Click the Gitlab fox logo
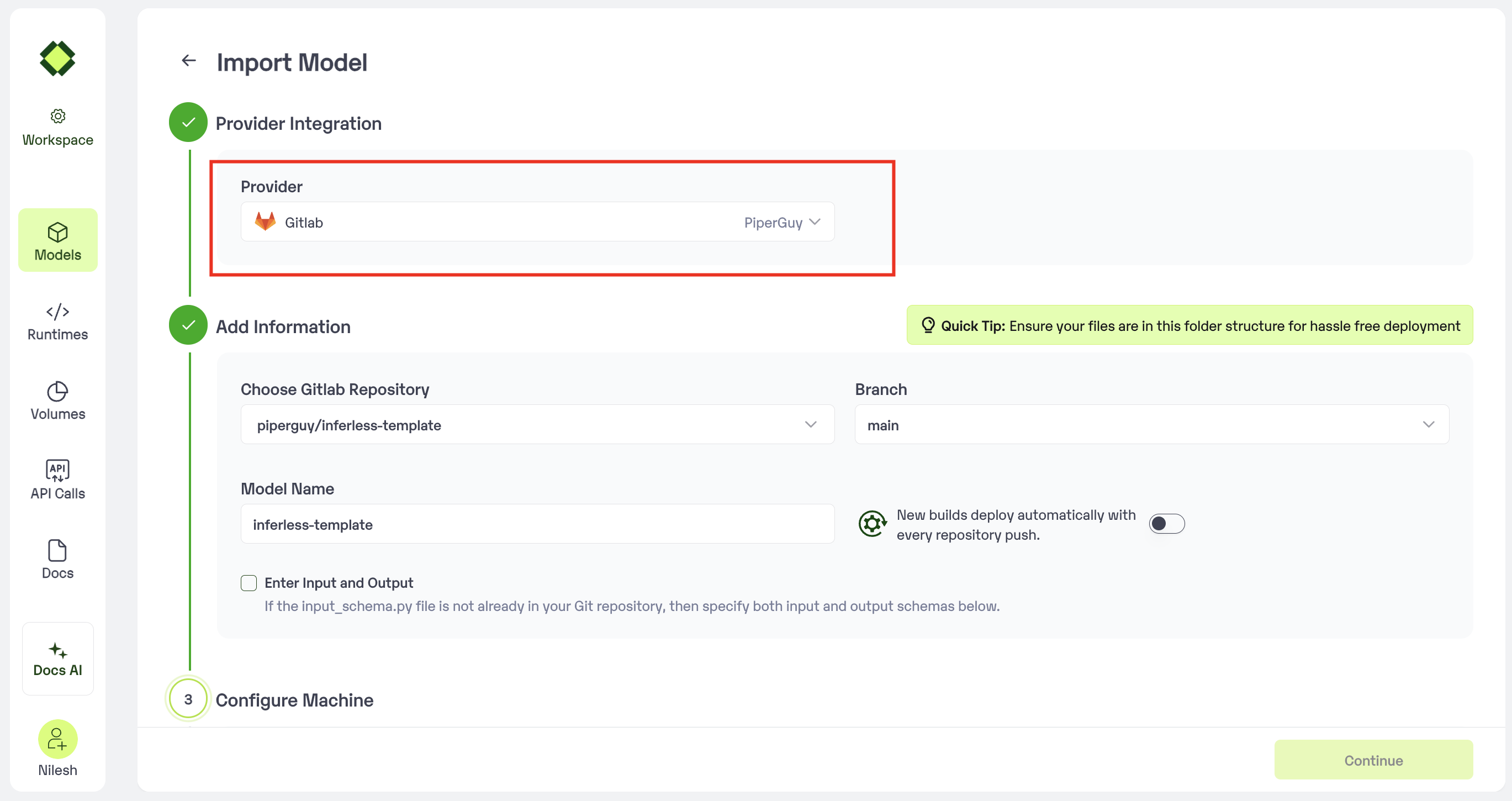 (265, 222)
